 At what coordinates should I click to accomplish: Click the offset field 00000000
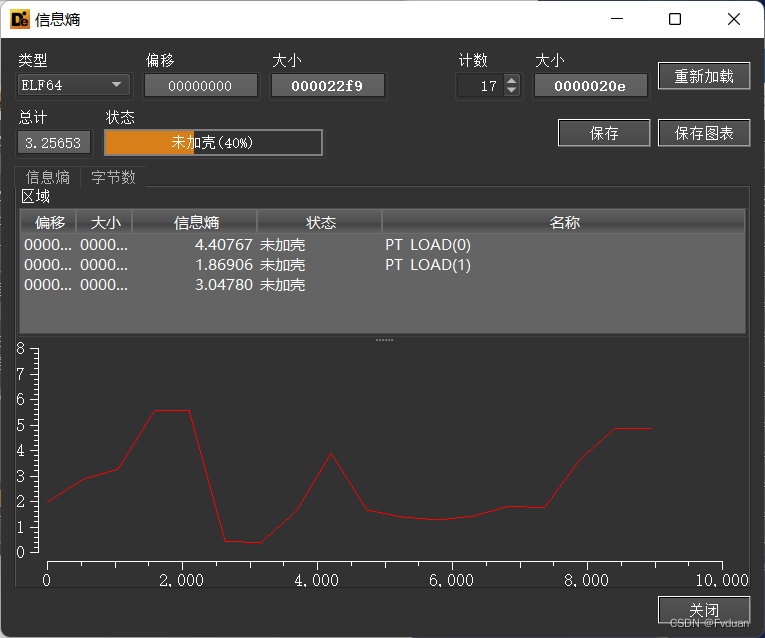click(201, 86)
